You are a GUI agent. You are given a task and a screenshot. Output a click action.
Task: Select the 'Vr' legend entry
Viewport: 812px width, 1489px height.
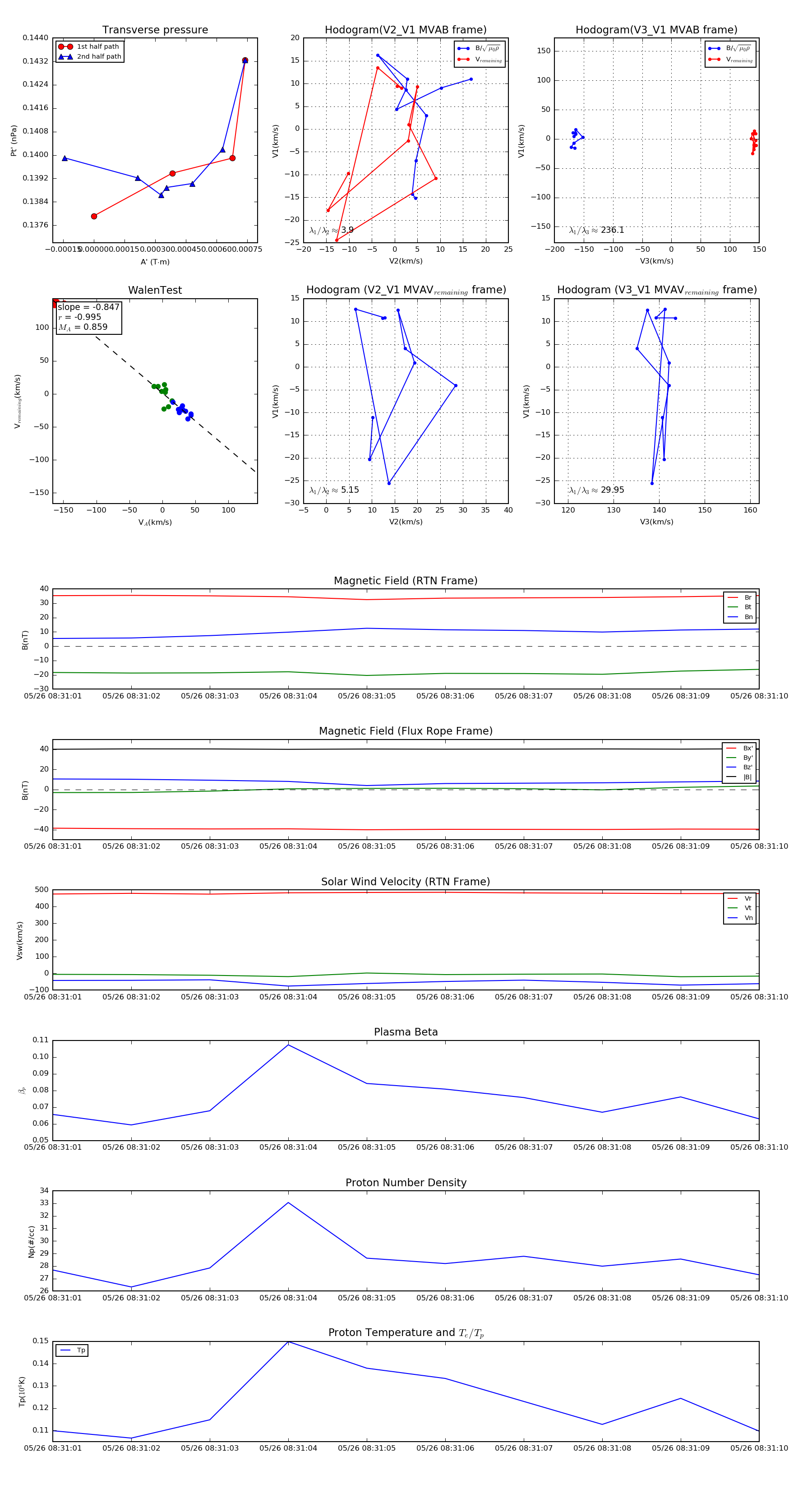[740, 898]
